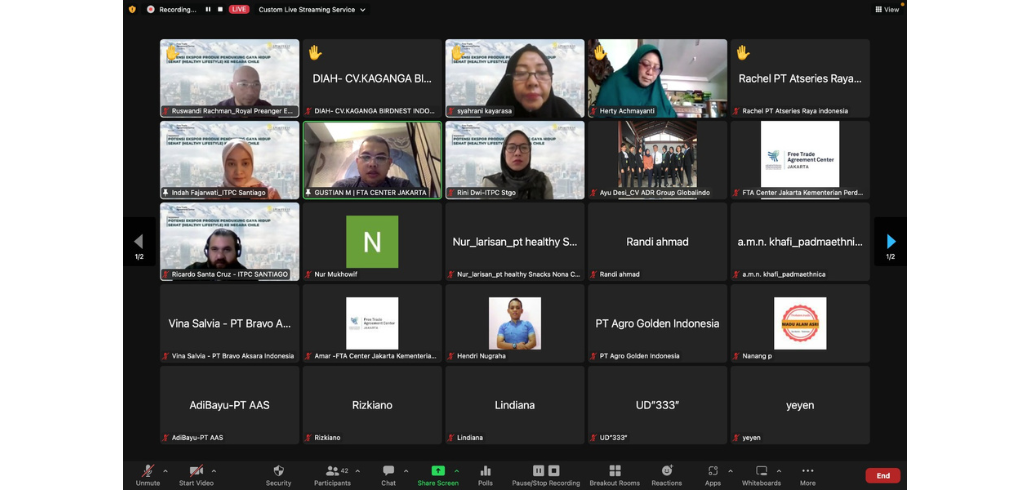Pause the recording in the top bar
The image size is (1030, 490).
(x=208, y=9)
